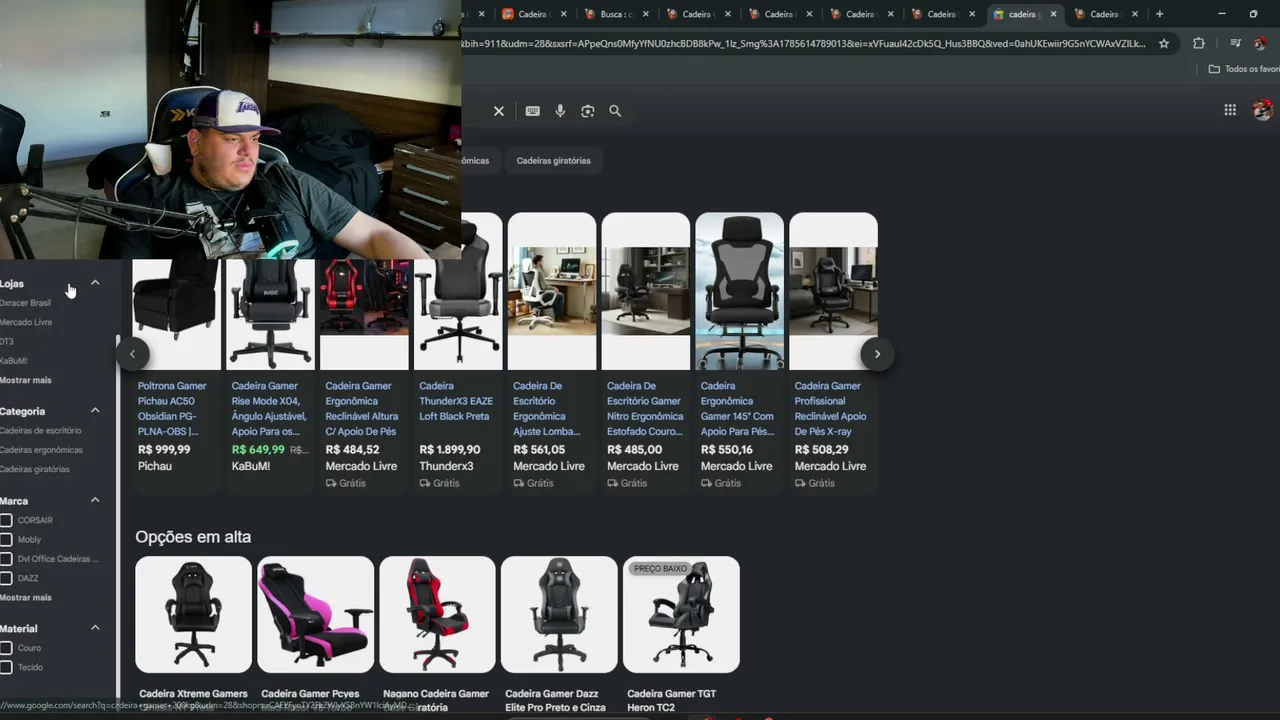Clear the search box with the X icon
Screen dimensions: 1280x720
pos(499,111)
